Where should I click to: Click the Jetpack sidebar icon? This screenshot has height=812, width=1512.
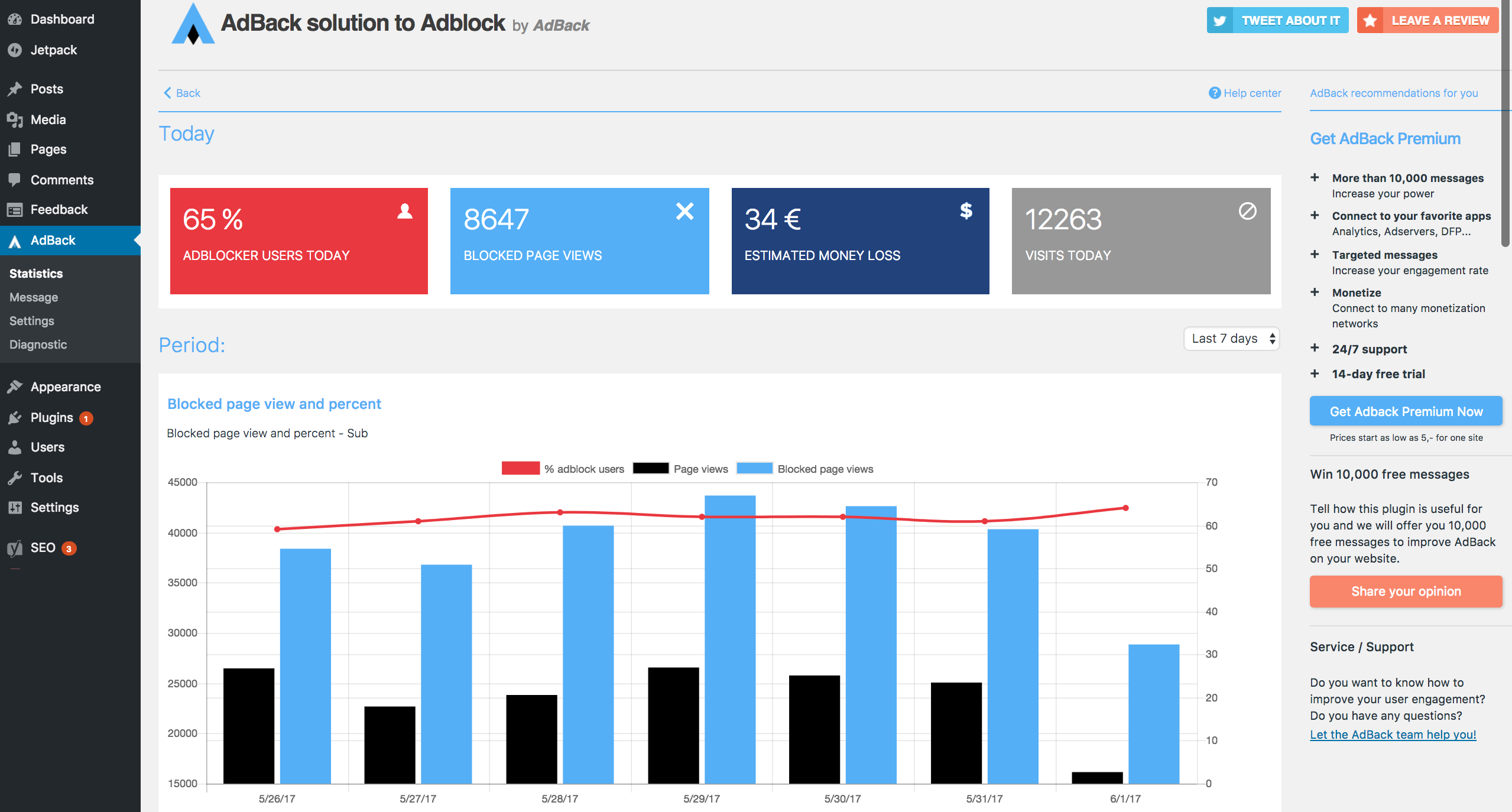point(15,50)
